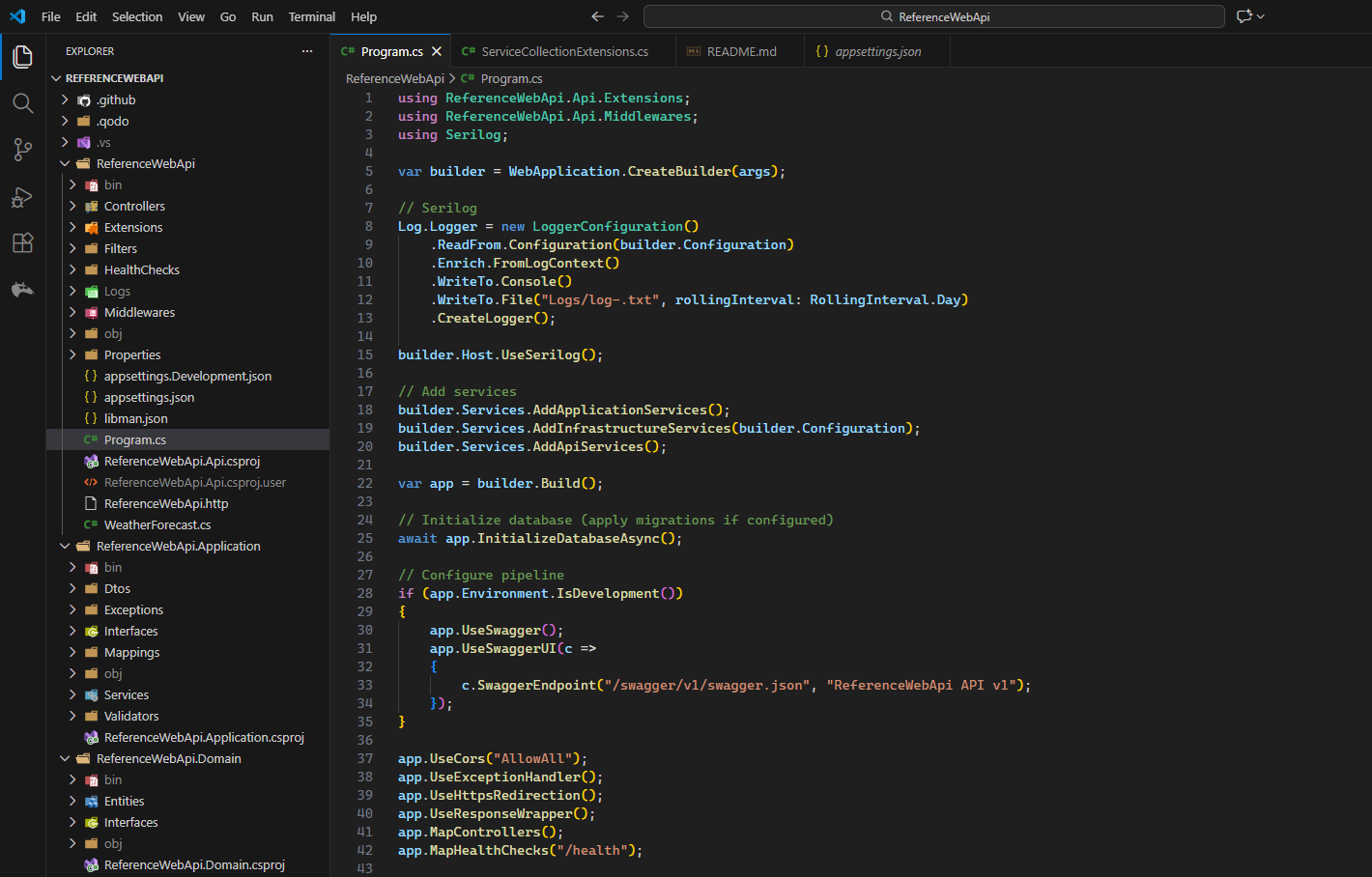The height and width of the screenshot is (877, 1372).
Task: Click line number 22 in gutter
Action: point(364,483)
